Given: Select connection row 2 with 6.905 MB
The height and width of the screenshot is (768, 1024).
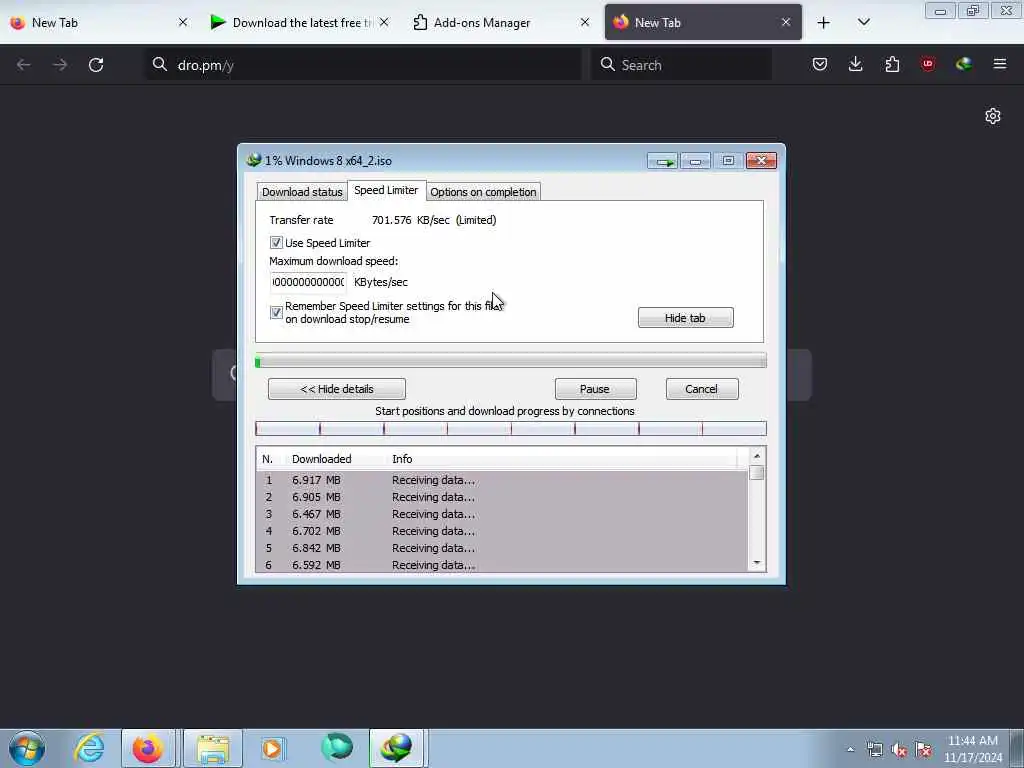Looking at the screenshot, I should point(502,497).
